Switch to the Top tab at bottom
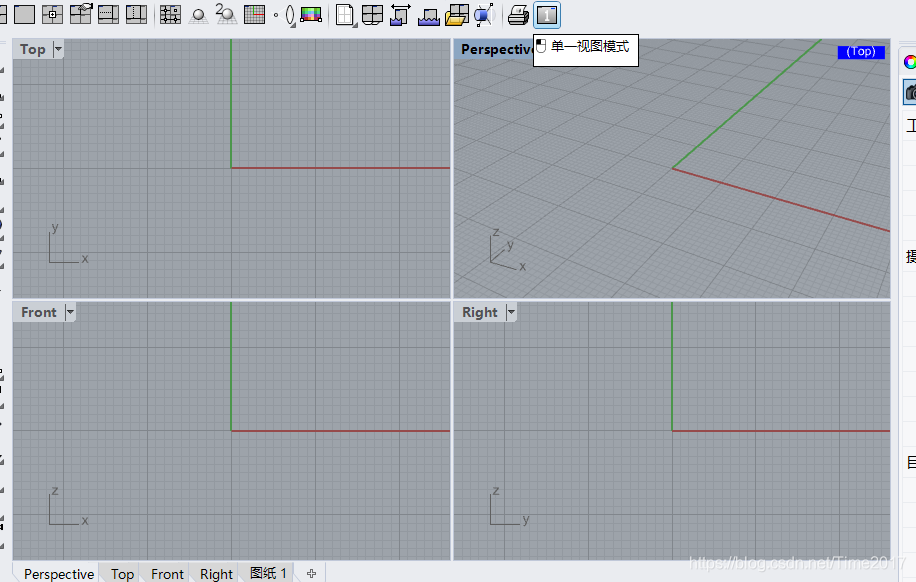This screenshot has width=916, height=582. [122, 574]
